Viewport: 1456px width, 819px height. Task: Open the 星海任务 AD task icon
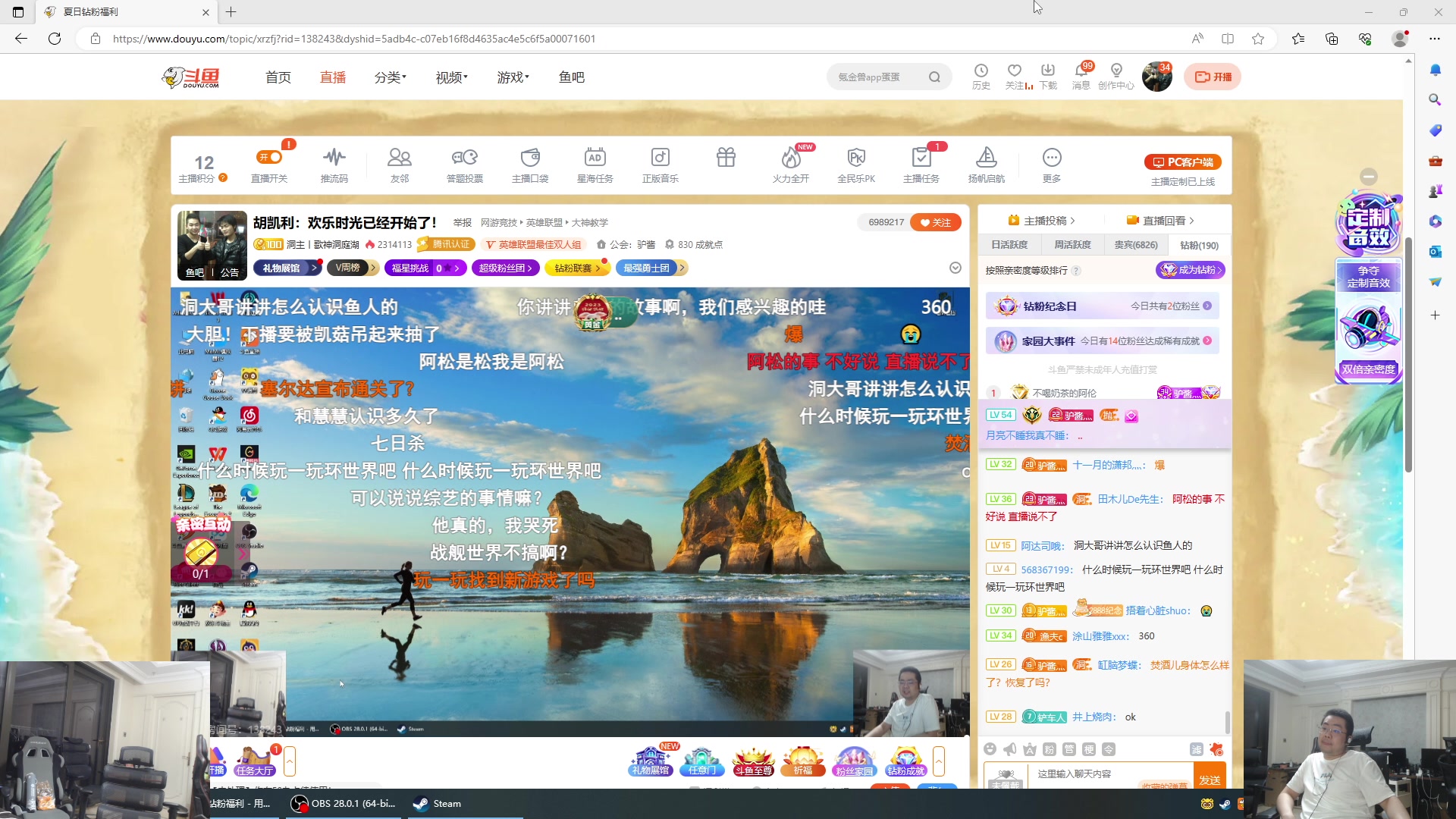pyautogui.click(x=595, y=158)
